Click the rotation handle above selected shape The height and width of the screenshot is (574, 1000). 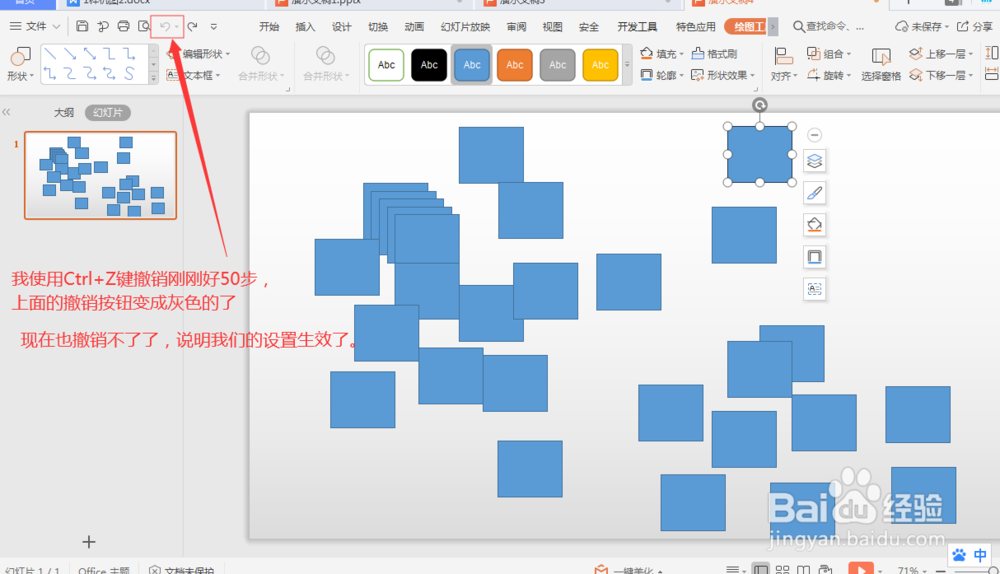760,105
